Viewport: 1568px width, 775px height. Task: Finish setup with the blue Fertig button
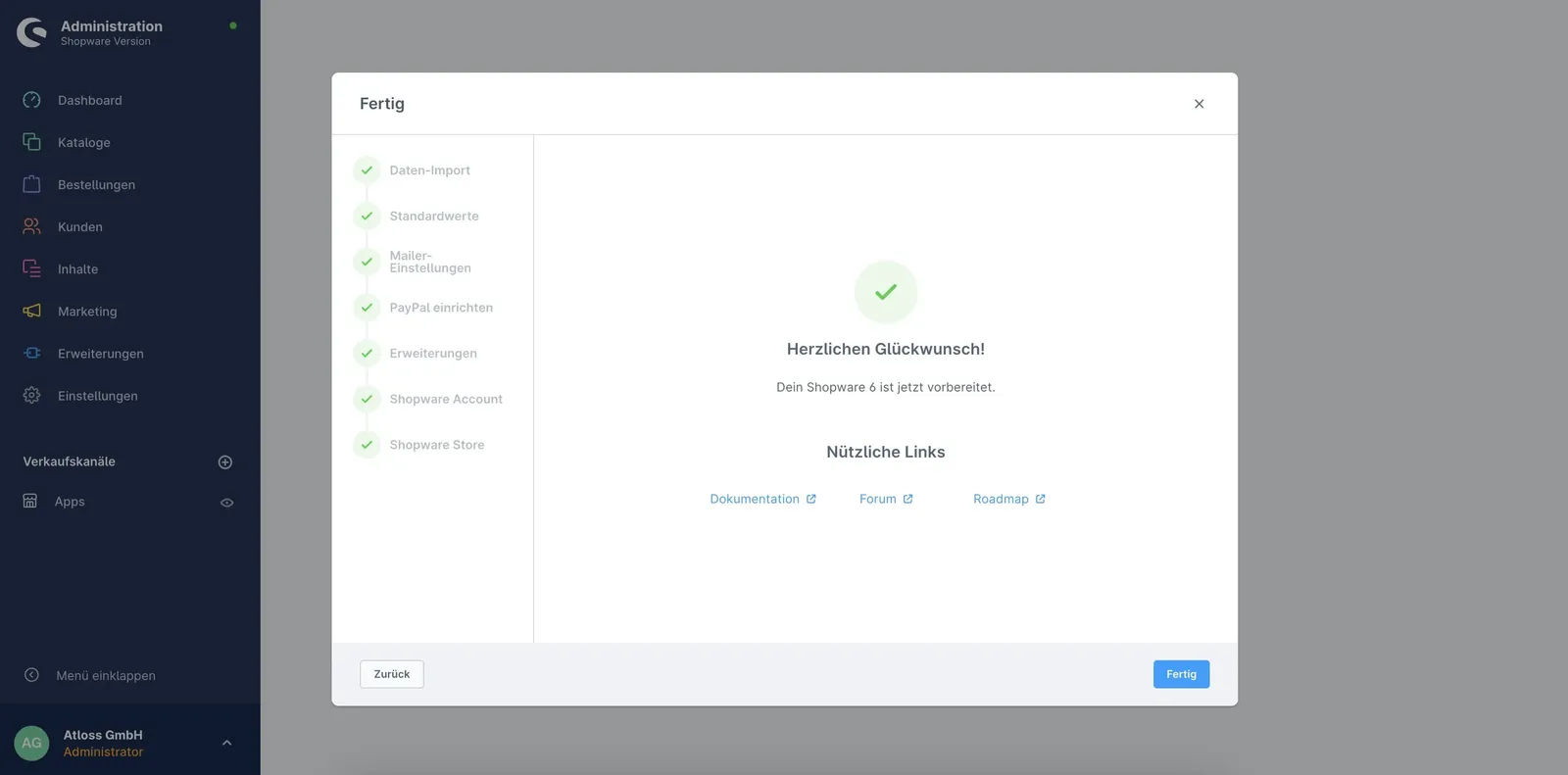coord(1181,674)
